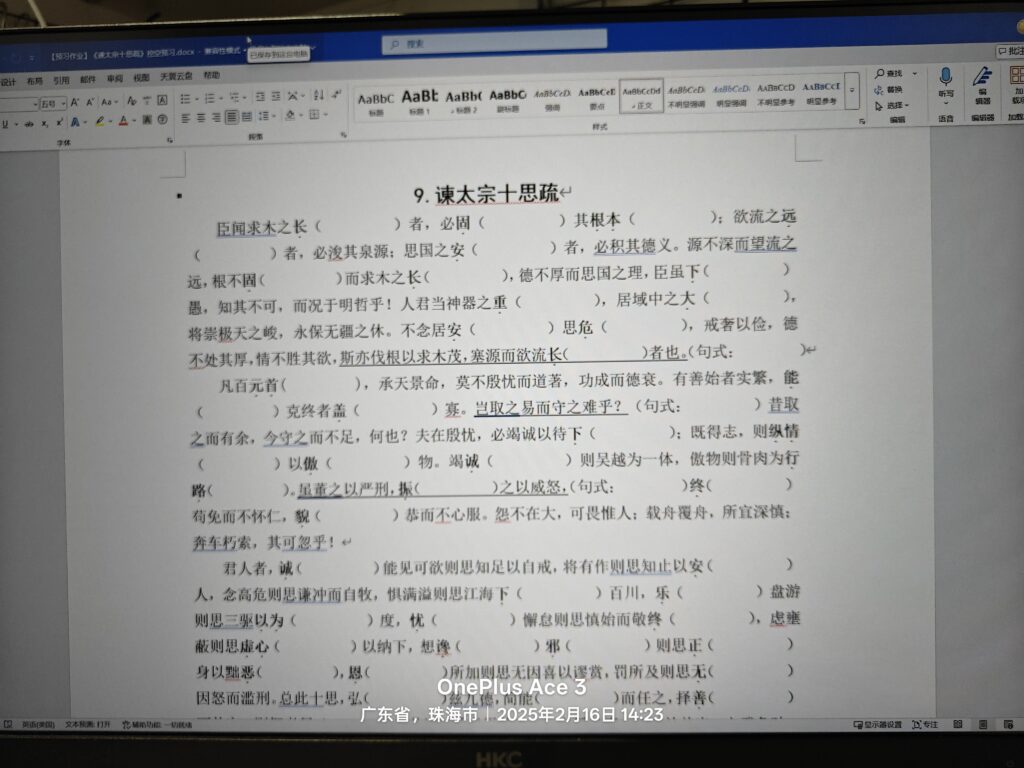
Task: Sort the paragraphs A to Z
Action: point(319,95)
